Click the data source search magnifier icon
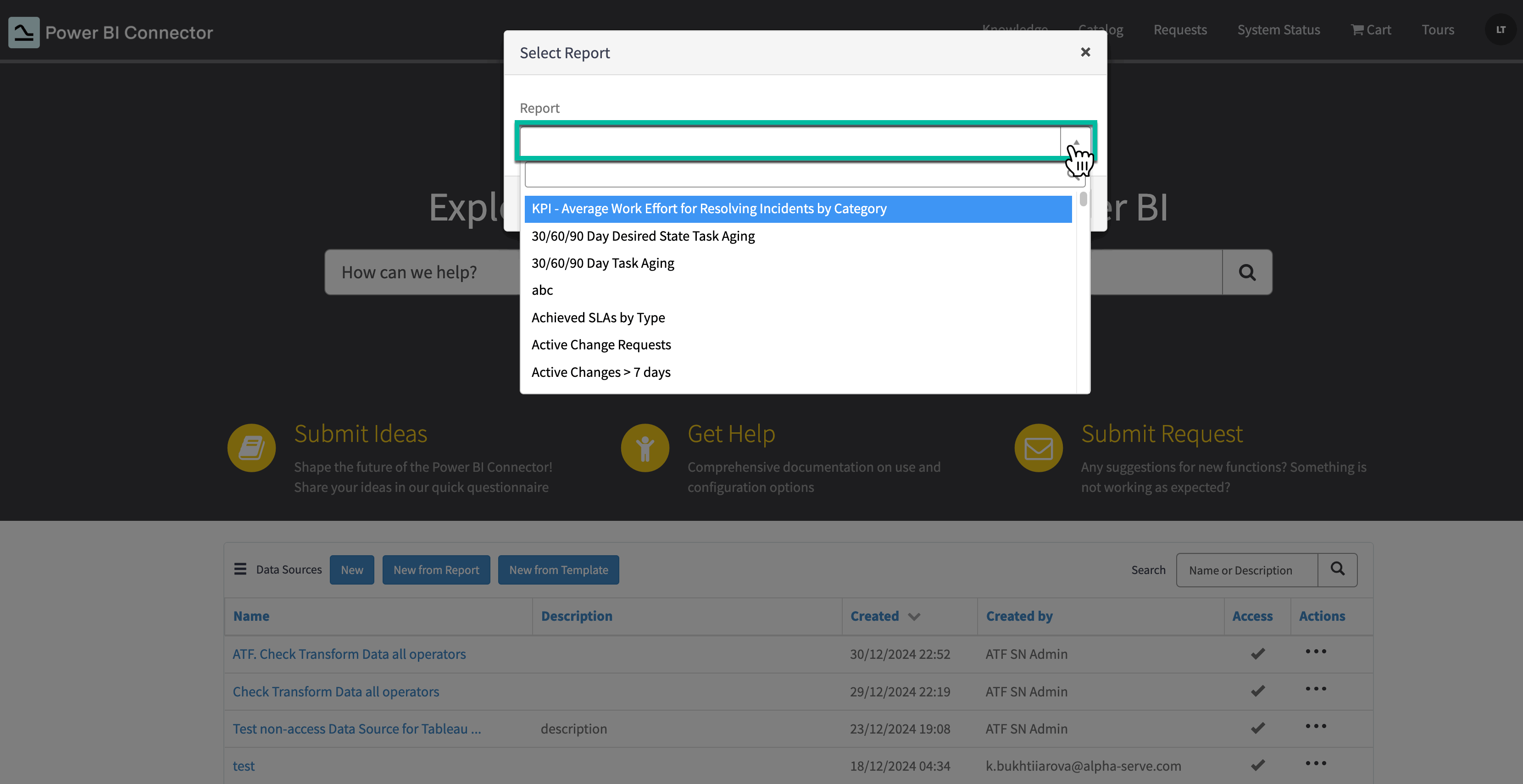1523x784 pixels. (1337, 569)
